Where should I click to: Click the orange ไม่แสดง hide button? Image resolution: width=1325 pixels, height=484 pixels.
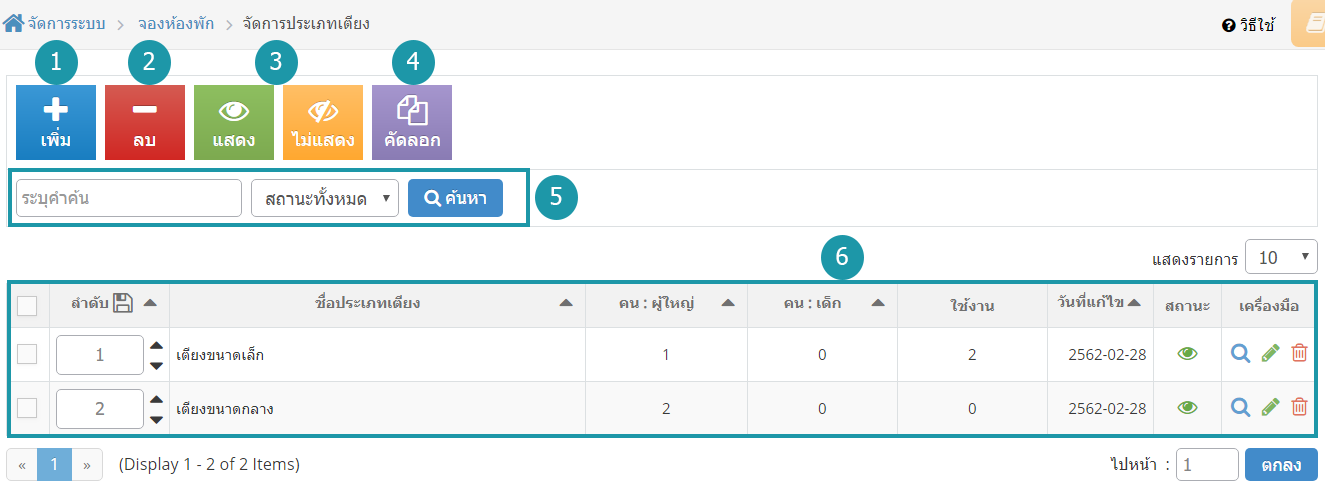tap(323, 123)
